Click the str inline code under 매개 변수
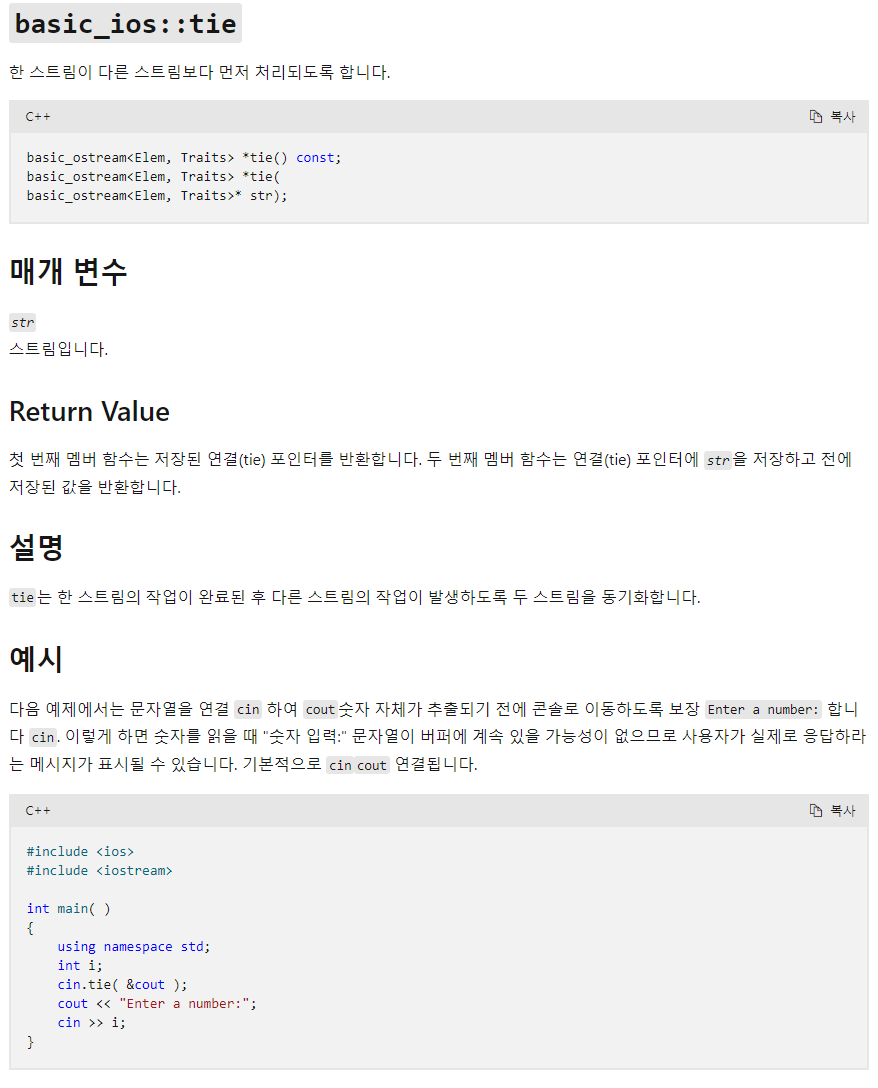 pos(22,322)
